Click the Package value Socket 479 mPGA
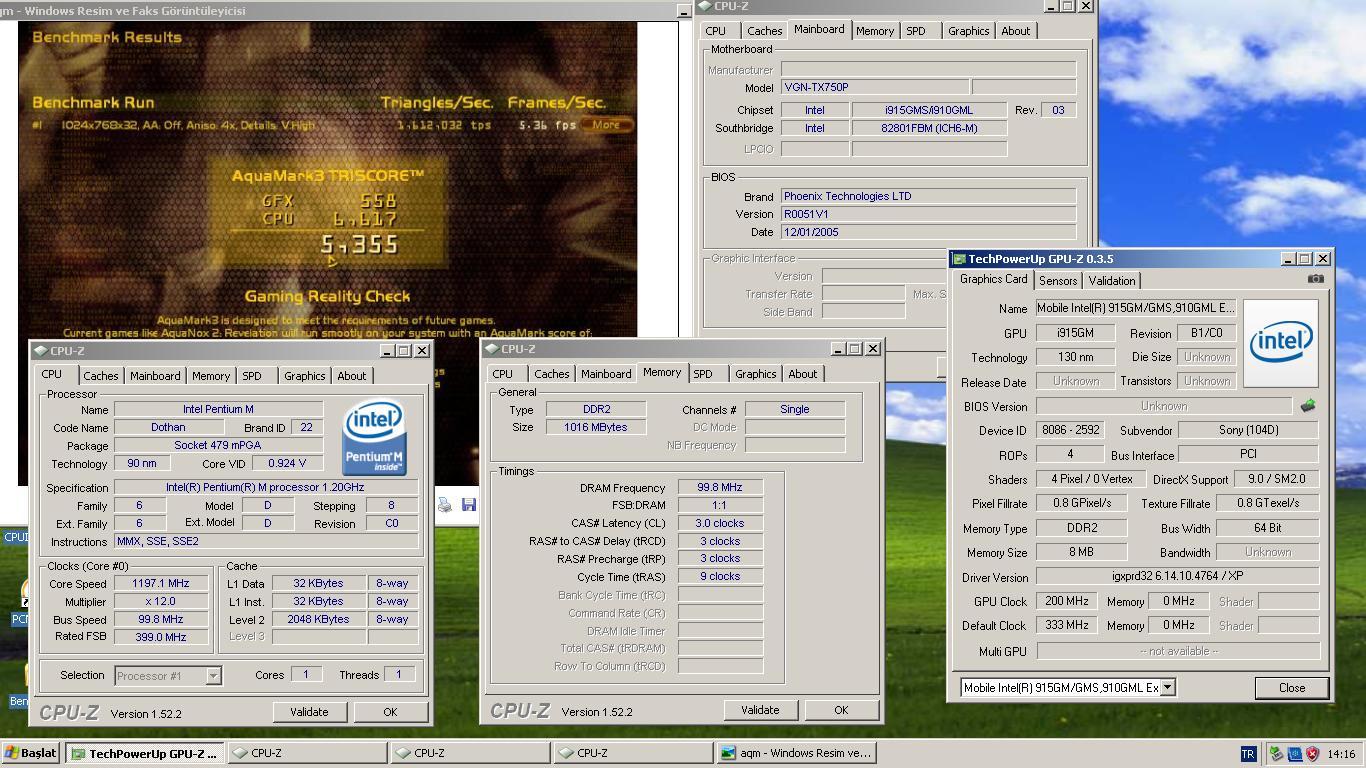The image size is (1366, 768). pyautogui.click(x=218, y=445)
